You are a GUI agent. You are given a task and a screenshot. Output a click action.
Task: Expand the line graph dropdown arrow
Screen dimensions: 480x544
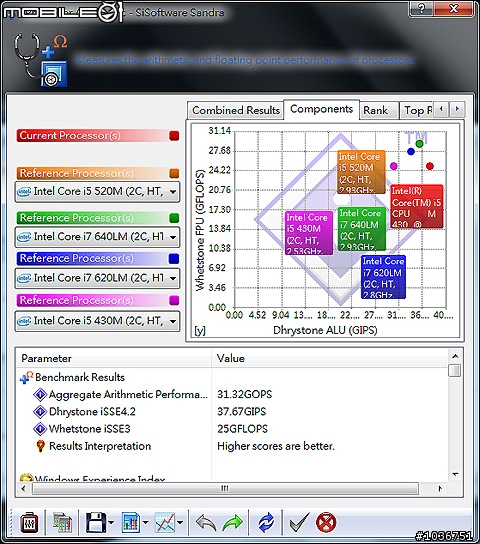[x=180, y=523]
